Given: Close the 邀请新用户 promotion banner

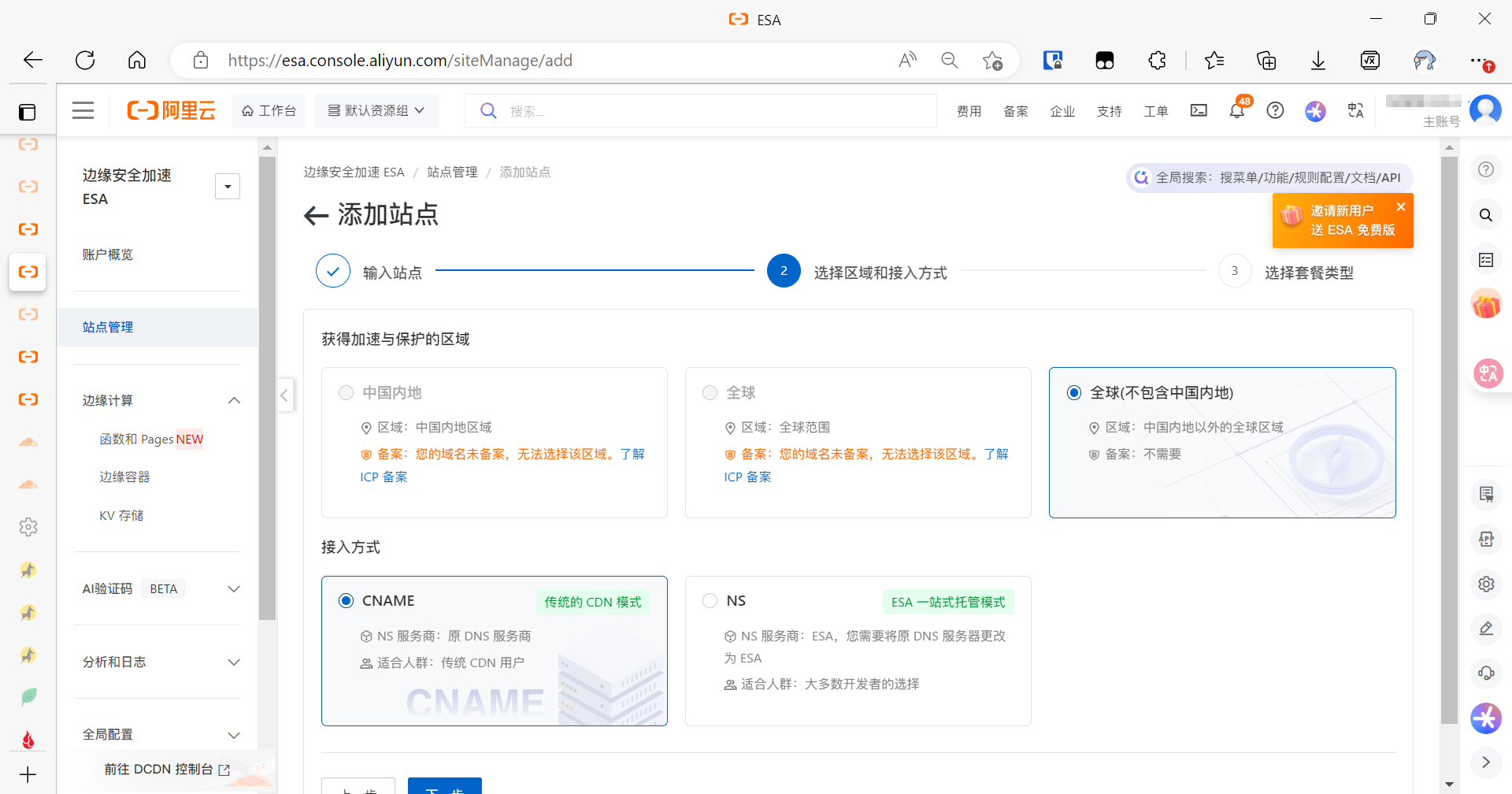Looking at the screenshot, I should pos(1400,207).
